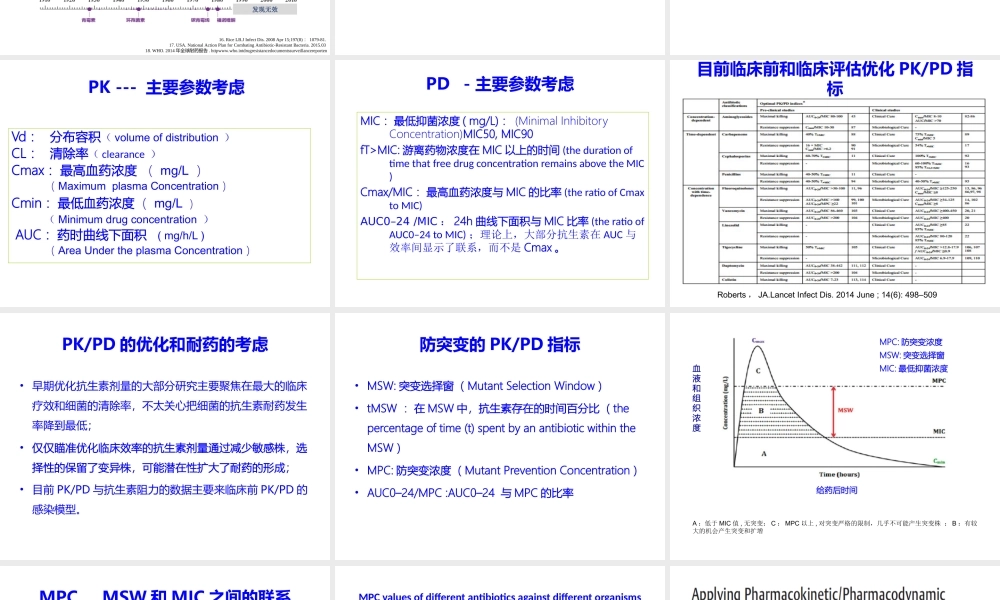Viewport: 1000px width, 600px height.
Task: Click the 'tMSW： 在 MSW 中' bullet
Action: tap(501, 428)
